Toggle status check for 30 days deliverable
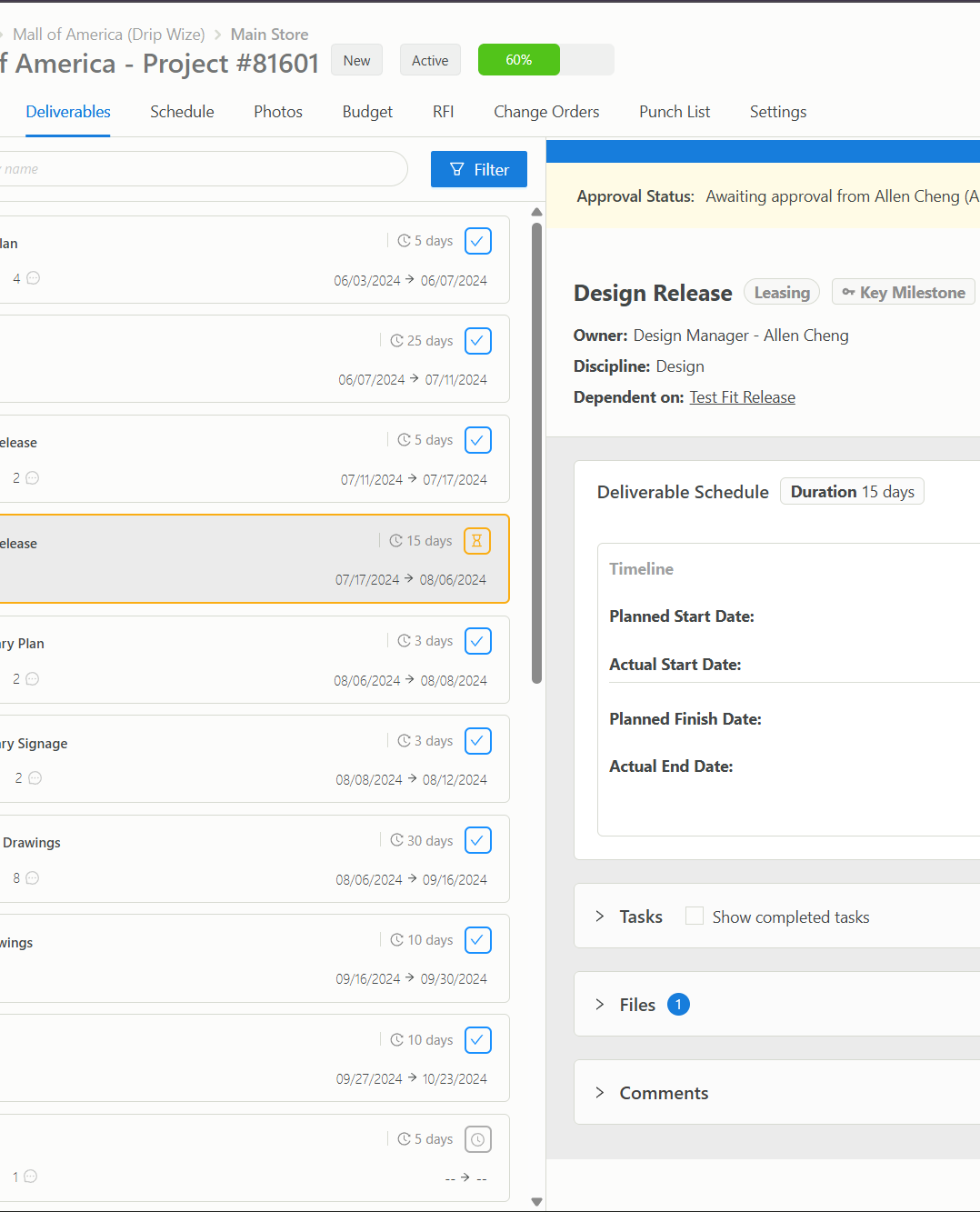The image size is (980, 1212). (x=478, y=840)
